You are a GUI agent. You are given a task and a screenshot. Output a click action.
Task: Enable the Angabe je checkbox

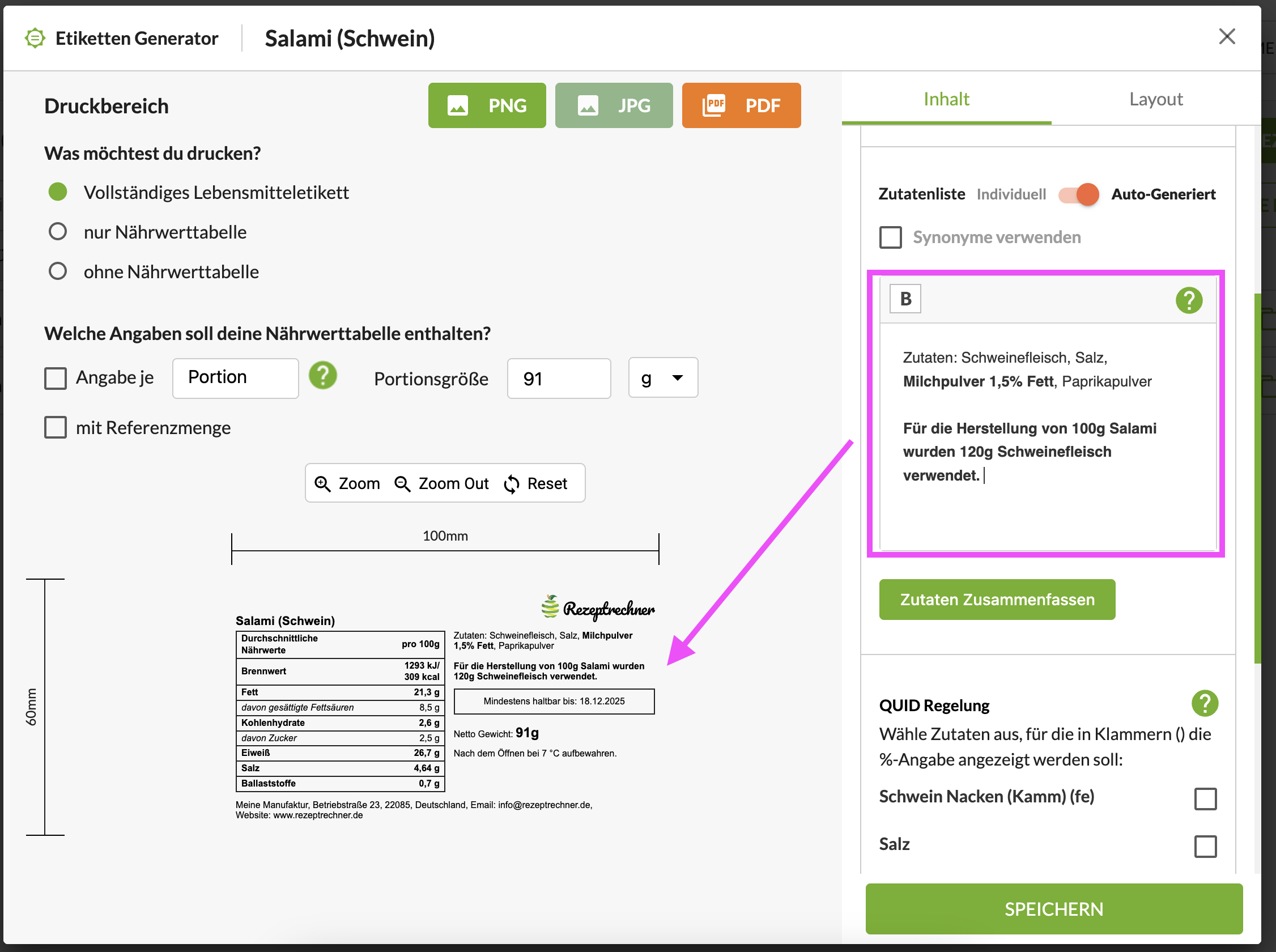[x=56, y=379]
